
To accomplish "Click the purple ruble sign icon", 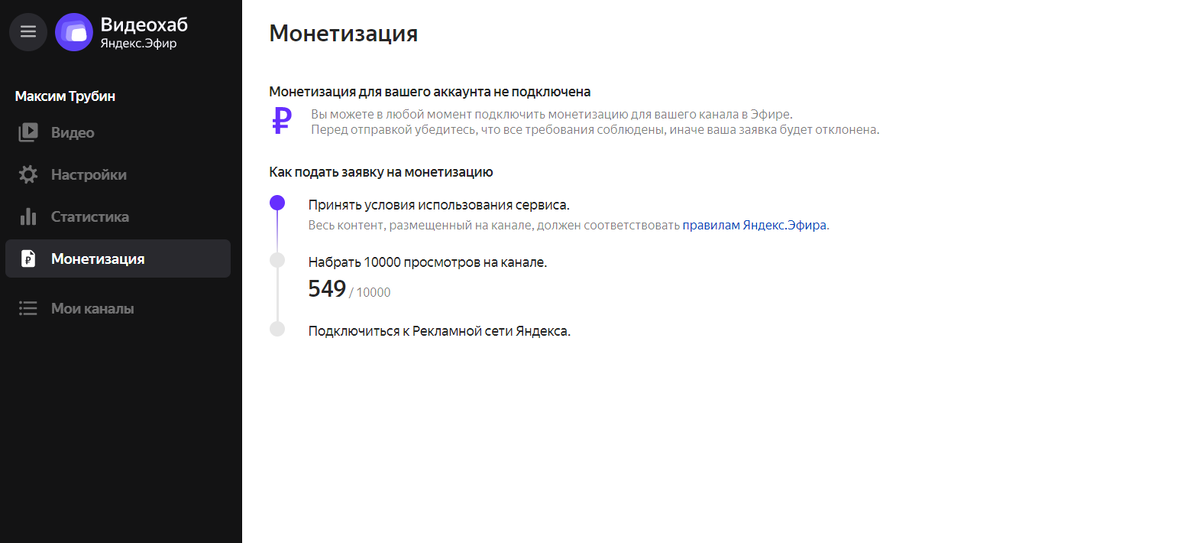I will pyautogui.click(x=281, y=122).
